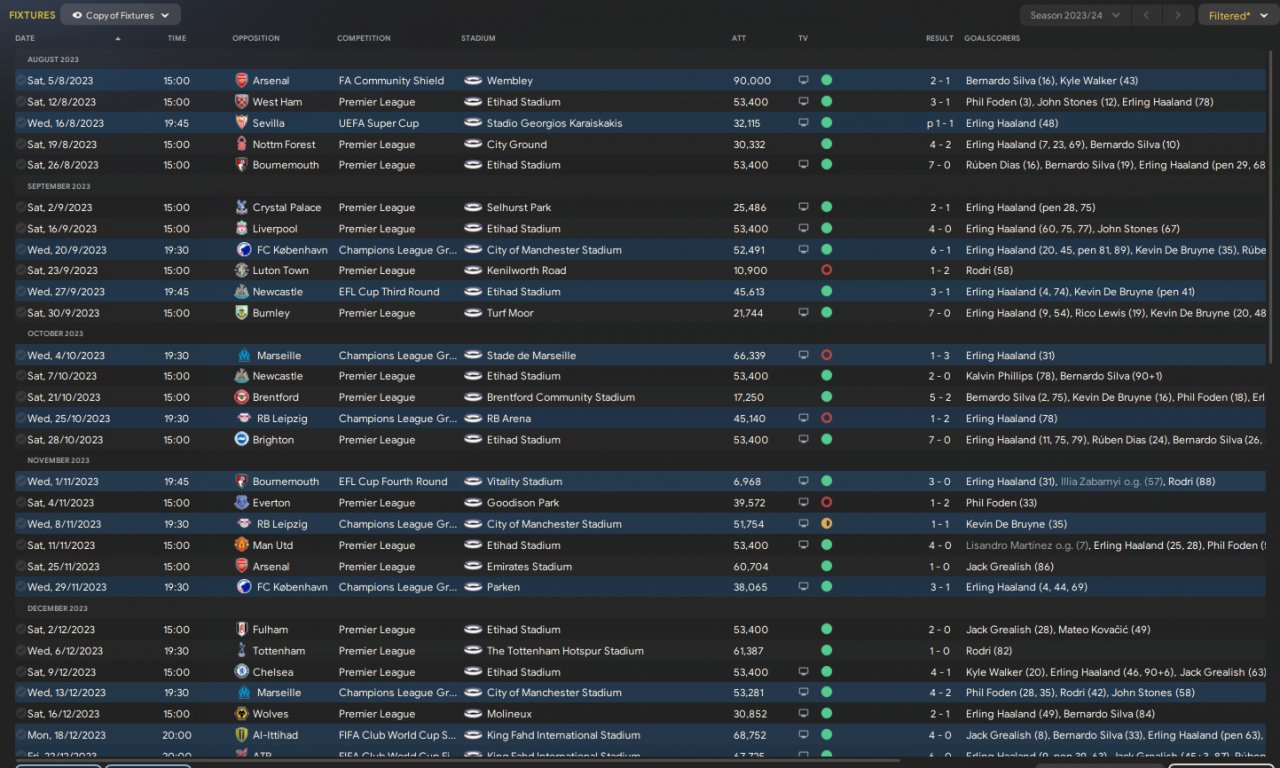The image size is (1280, 768).
Task: Click the 'p 1 - 1' result against Sevilla
Action: point(938,123)
